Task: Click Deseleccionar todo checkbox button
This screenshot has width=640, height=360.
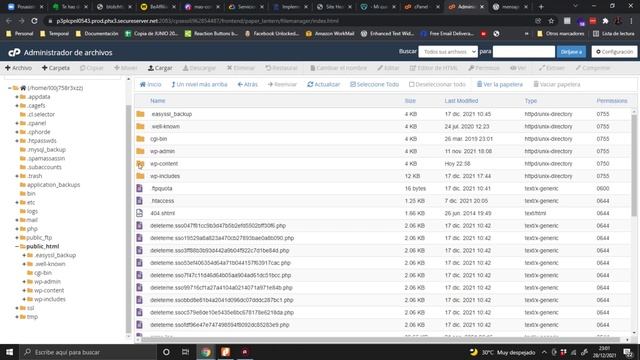Action: point(437,84)
